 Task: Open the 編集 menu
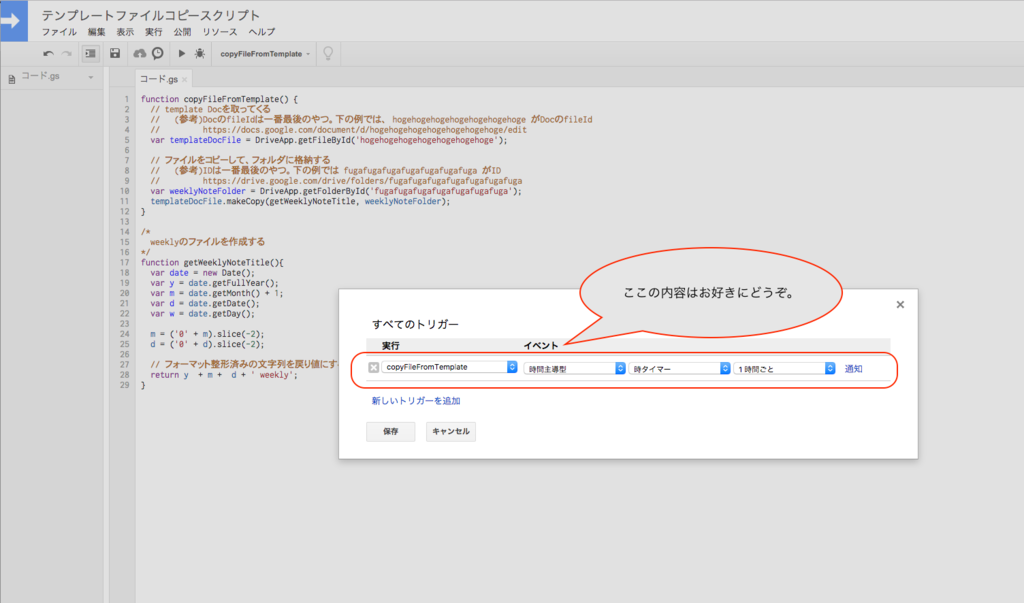click(x=97, y=32)
